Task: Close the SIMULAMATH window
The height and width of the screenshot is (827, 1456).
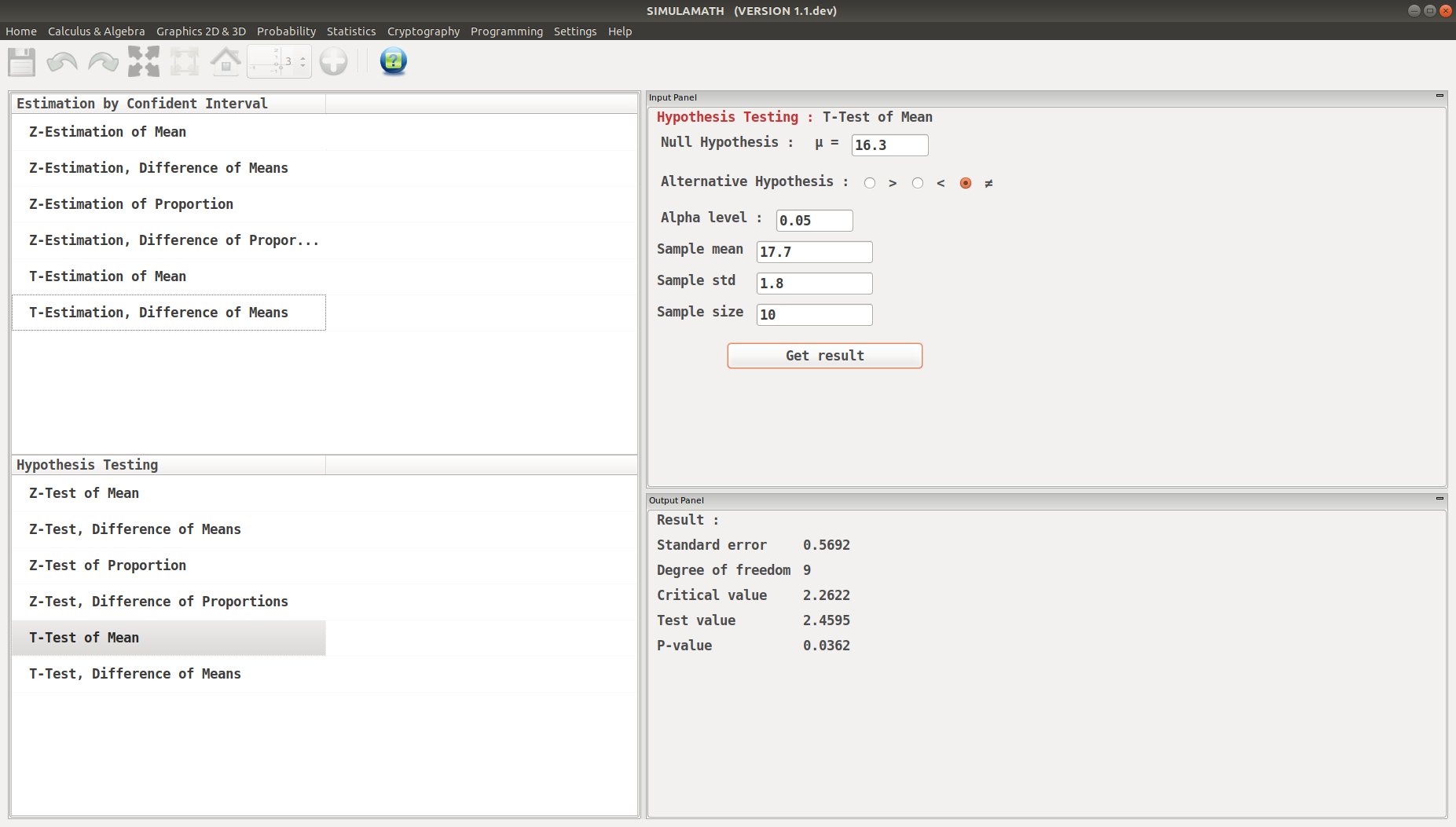Action: point(1445,11)
